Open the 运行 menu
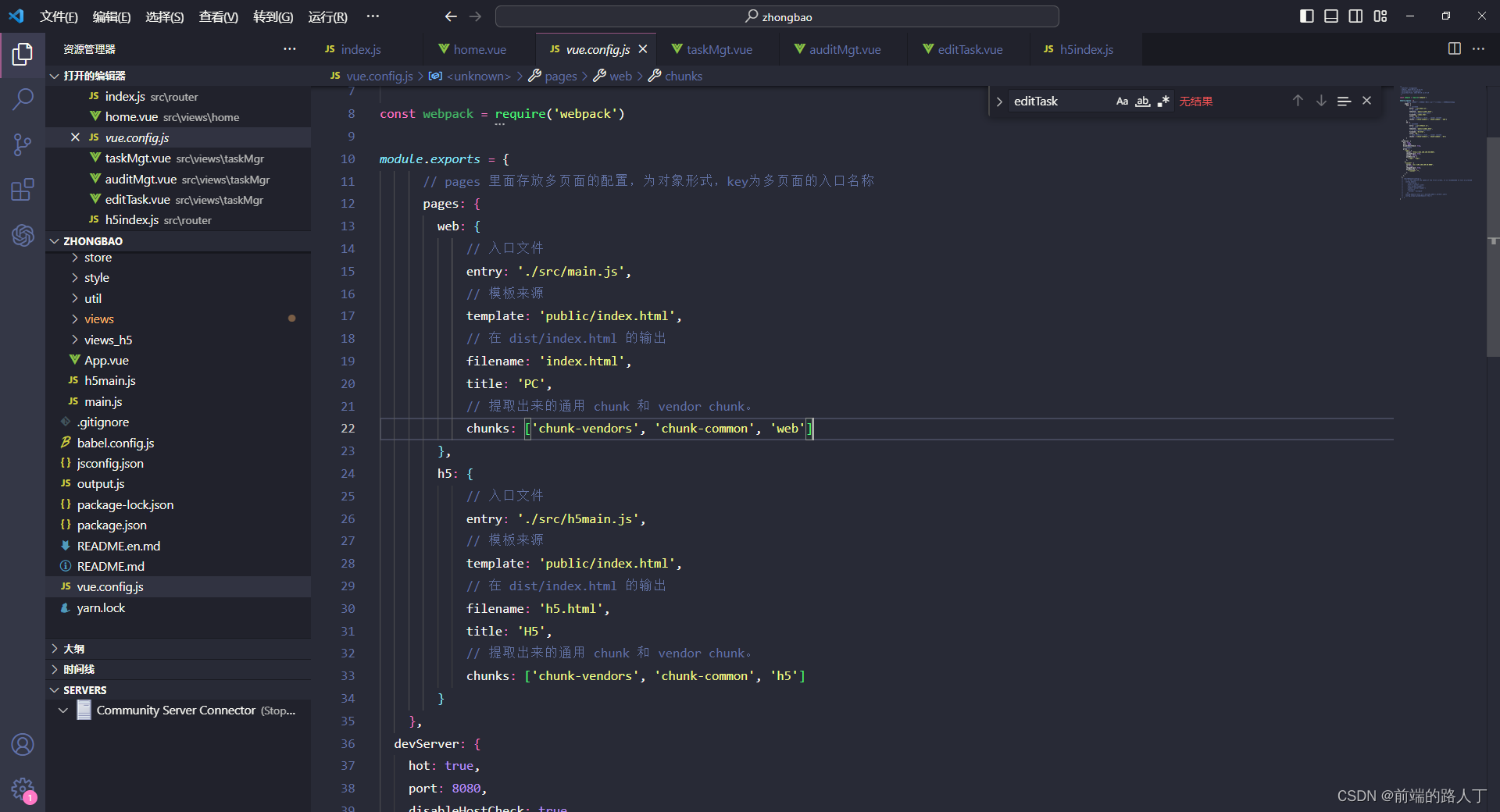This screenshot has width=1500, height=812. click(327, 16)
